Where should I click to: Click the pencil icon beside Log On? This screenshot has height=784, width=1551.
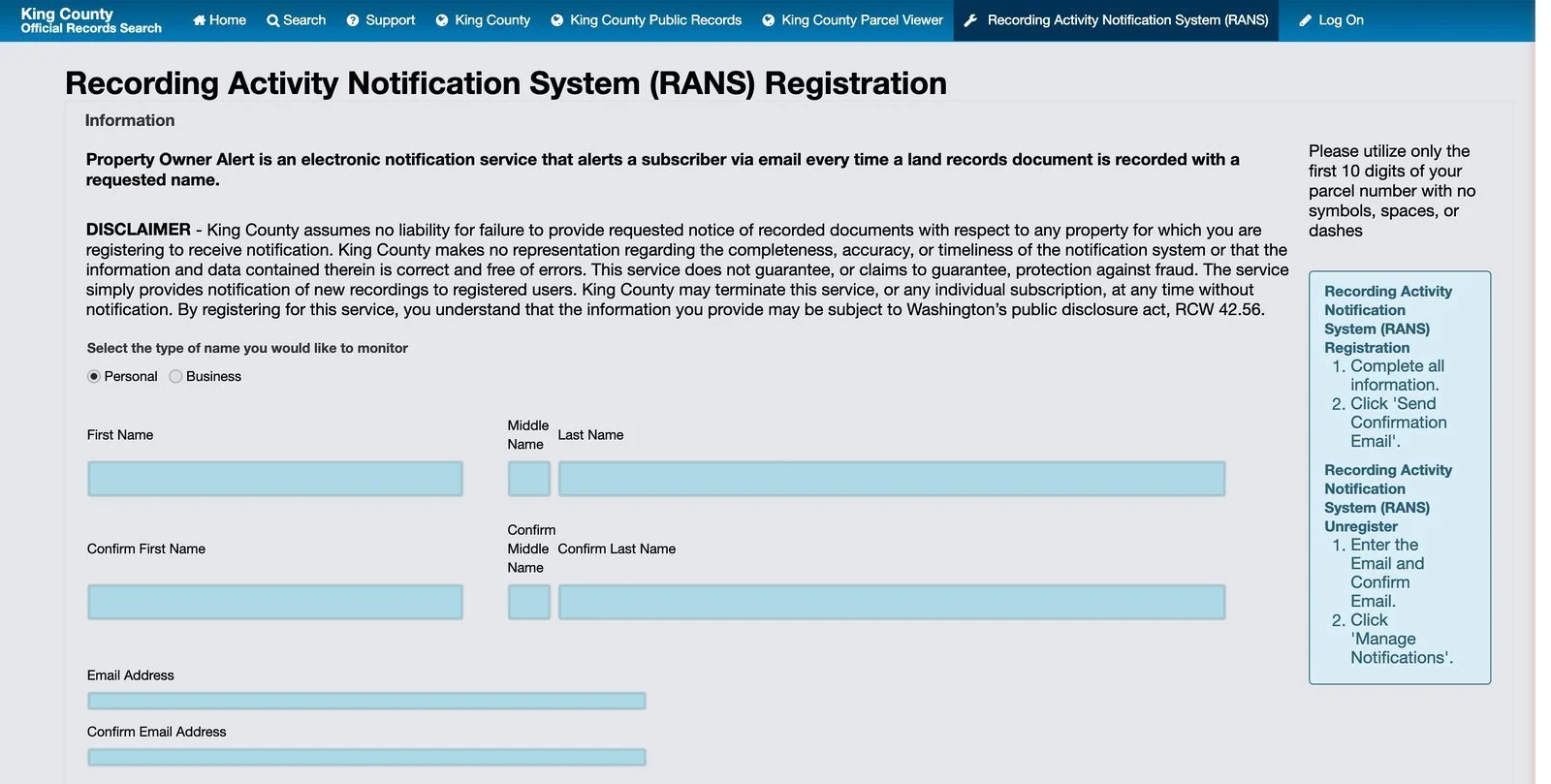pyautogui.click(x=1306, y=20)
